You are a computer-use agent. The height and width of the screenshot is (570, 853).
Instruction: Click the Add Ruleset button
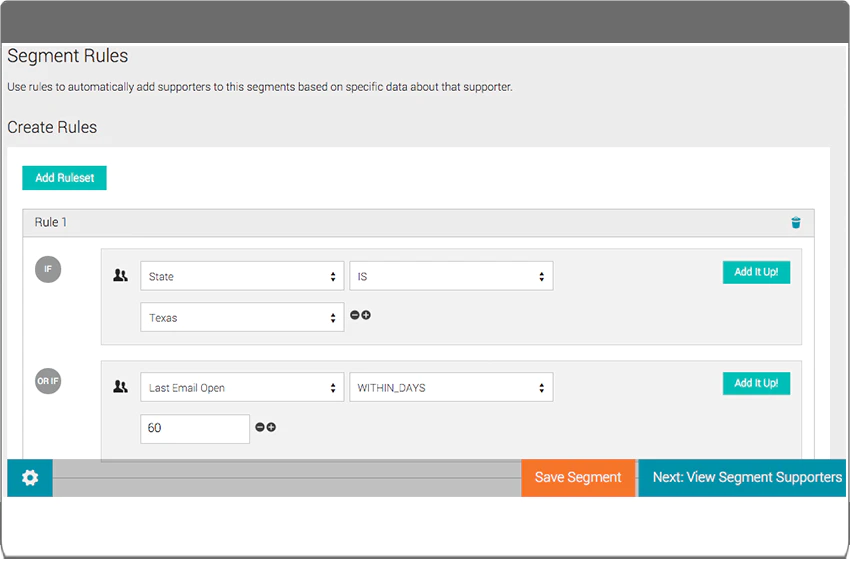pos(64,178)
